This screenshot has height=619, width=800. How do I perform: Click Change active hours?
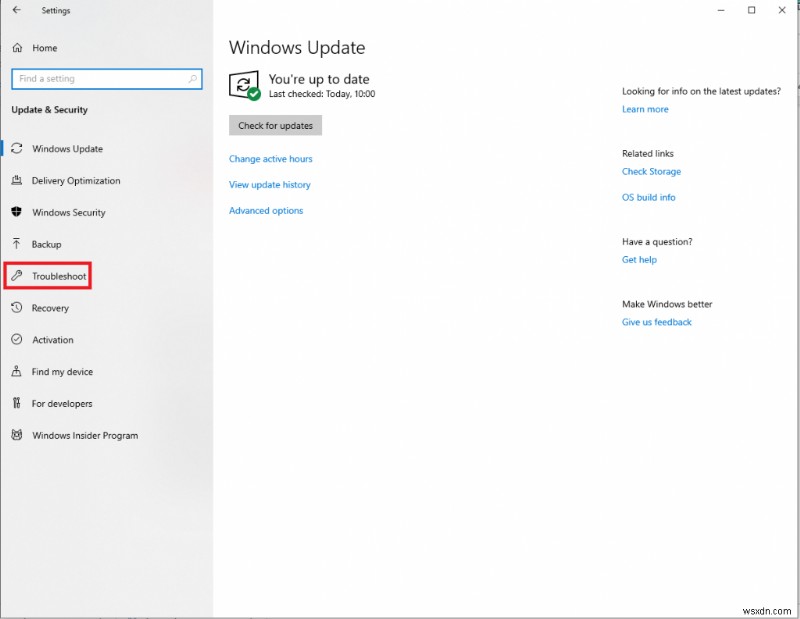(271, 158)
